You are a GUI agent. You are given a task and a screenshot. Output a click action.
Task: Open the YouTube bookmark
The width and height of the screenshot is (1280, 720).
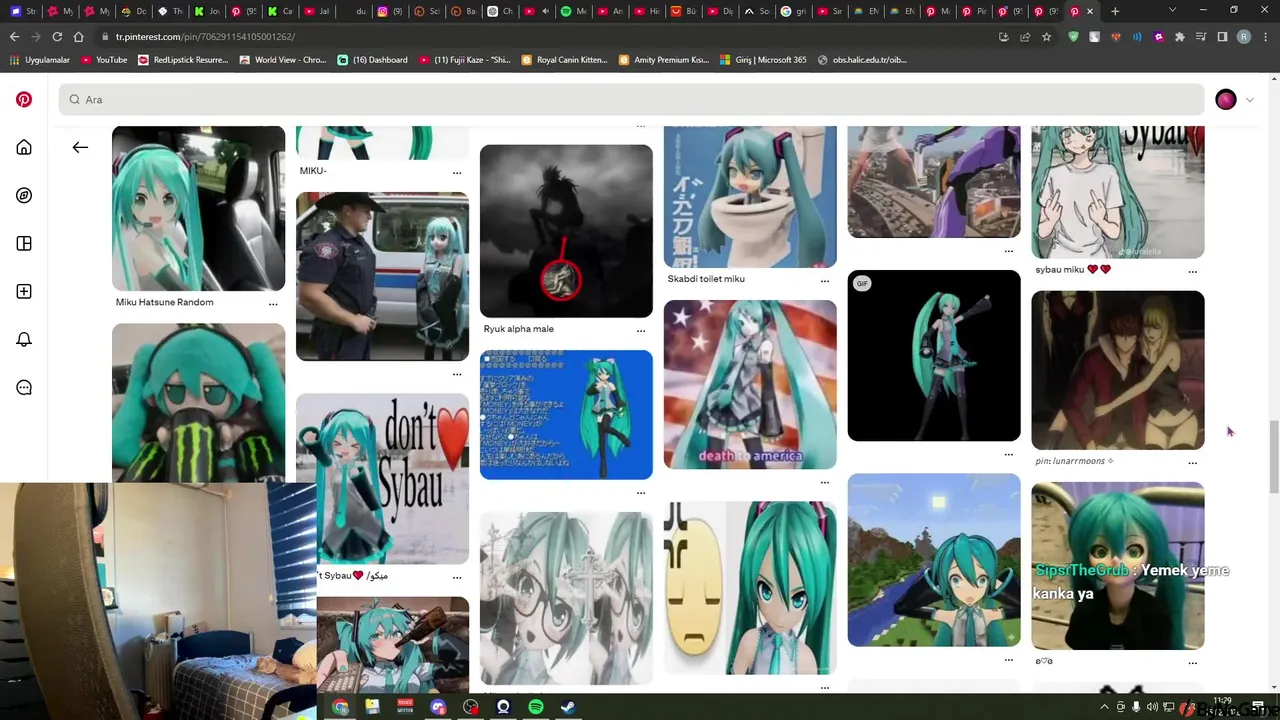(x=104, y=60)
